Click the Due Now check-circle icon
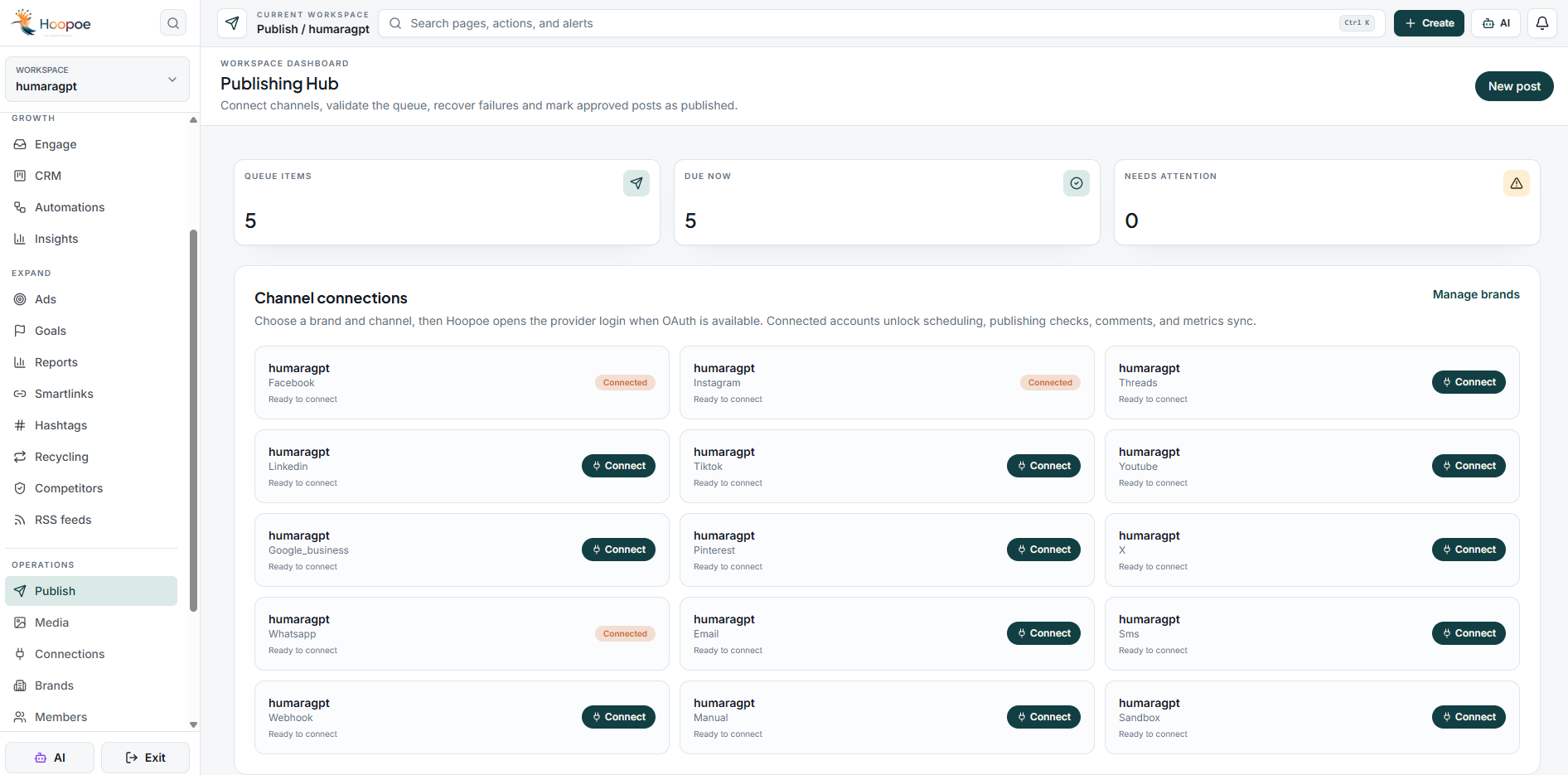This screenshot has height=775, width=1568. pos(1077,183)
